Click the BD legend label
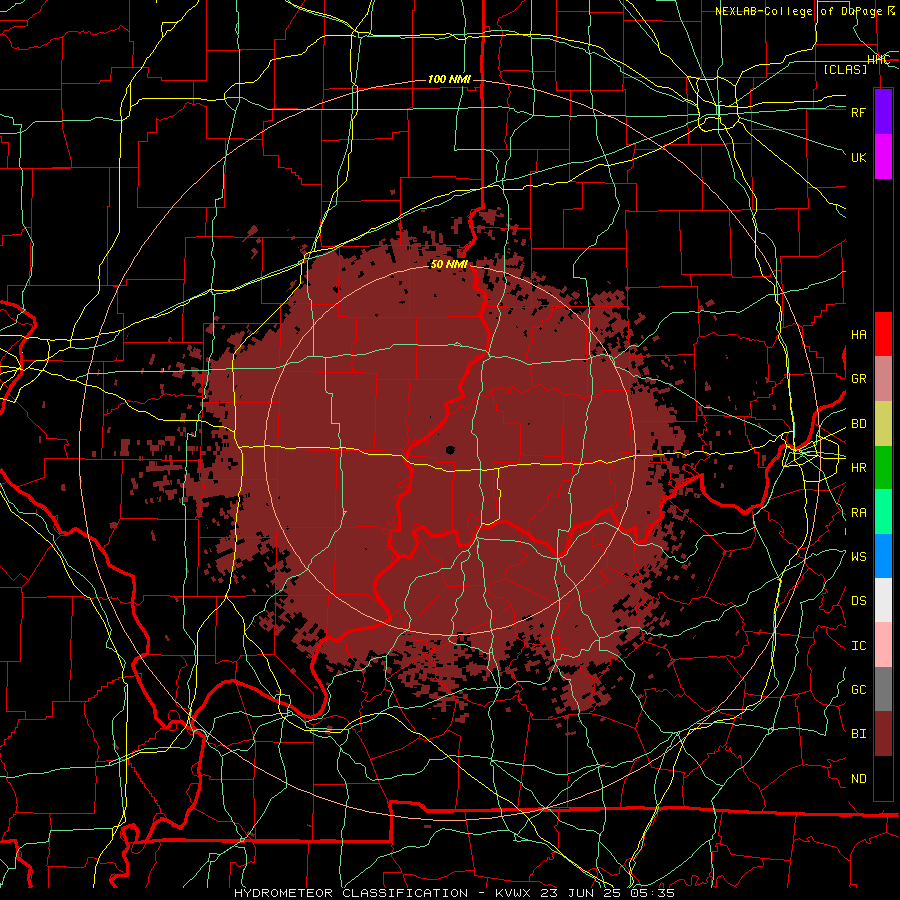900x900 pixels. (858, 424)
